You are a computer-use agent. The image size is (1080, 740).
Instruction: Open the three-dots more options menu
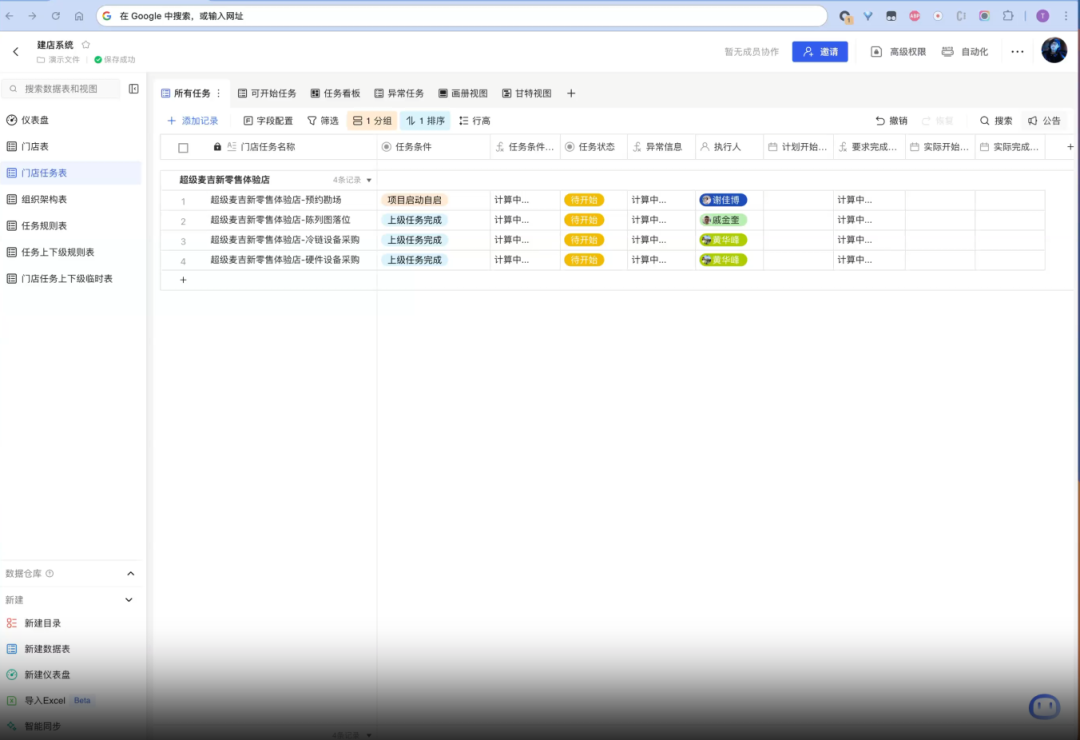click(1017, 51)
